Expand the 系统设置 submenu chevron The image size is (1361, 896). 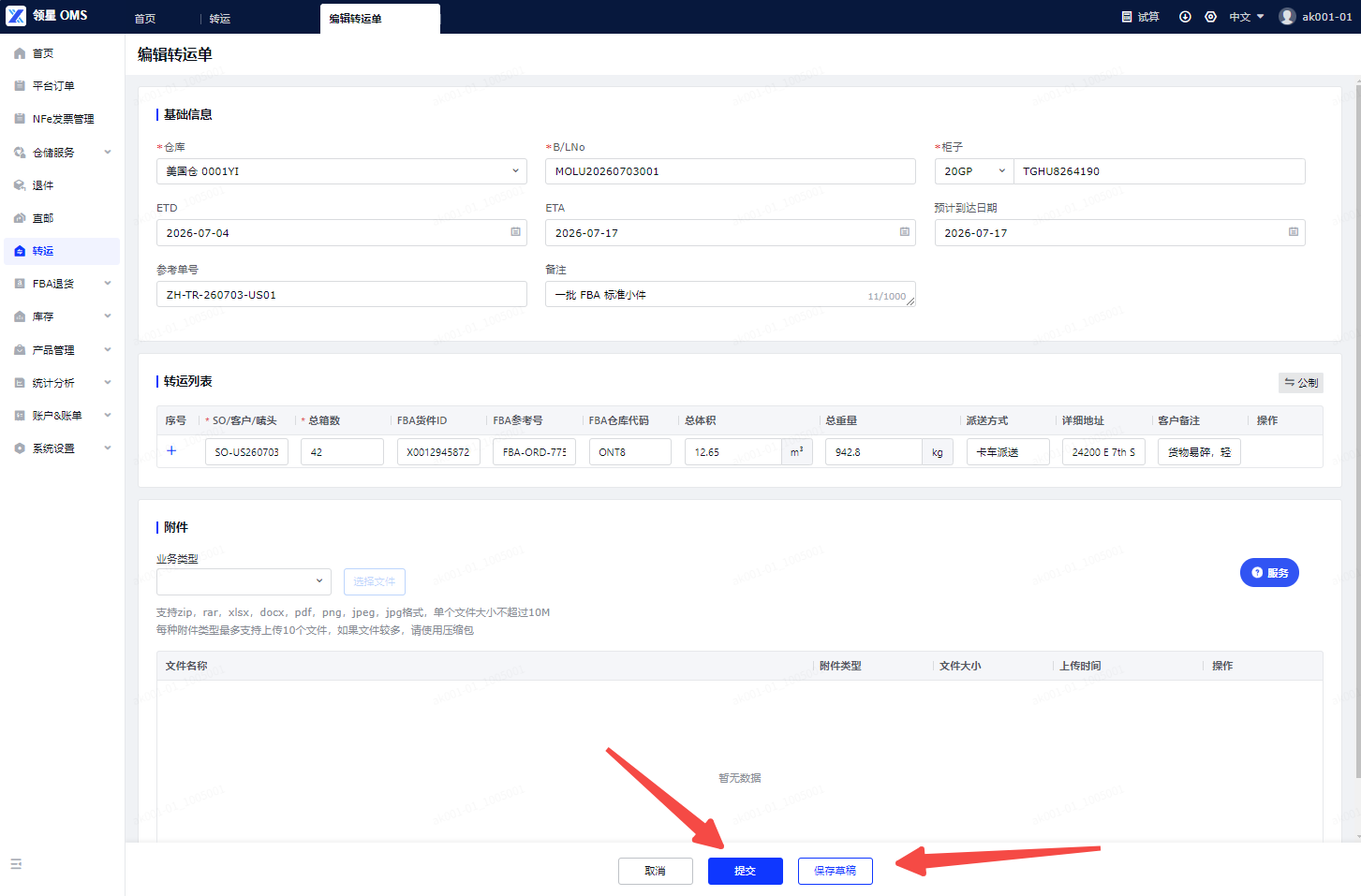click(x=108, y=448)
